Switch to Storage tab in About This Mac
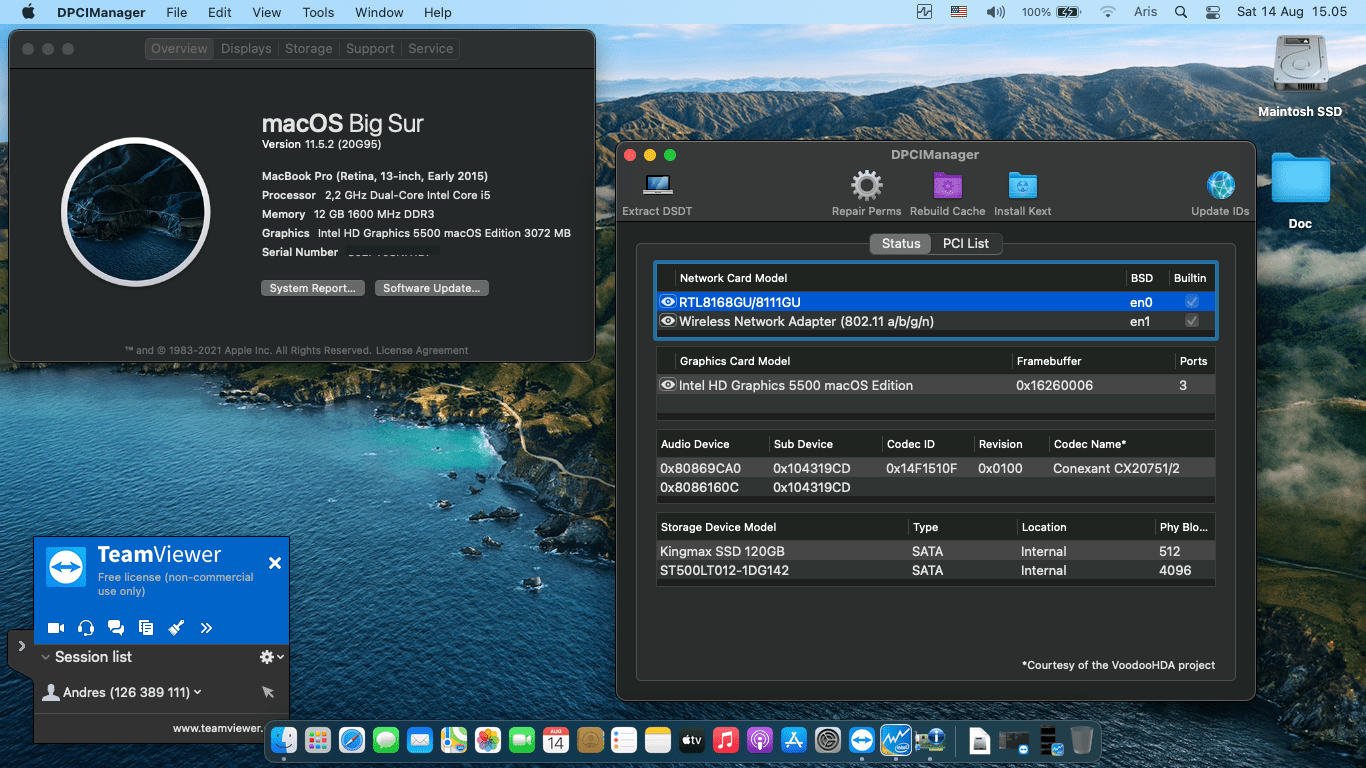This screenshot has width=1366, height=768. coord(308,48)
